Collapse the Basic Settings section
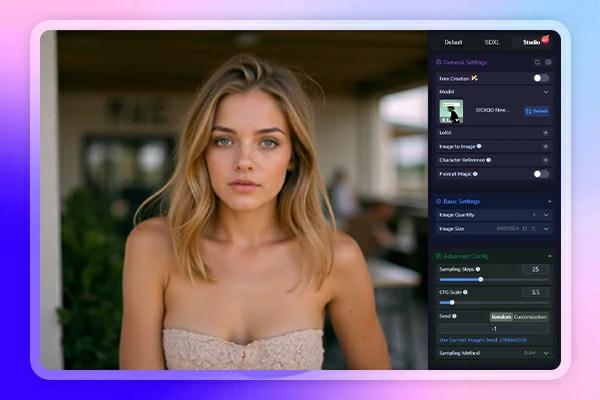600x400 pixels. [549, 201]
